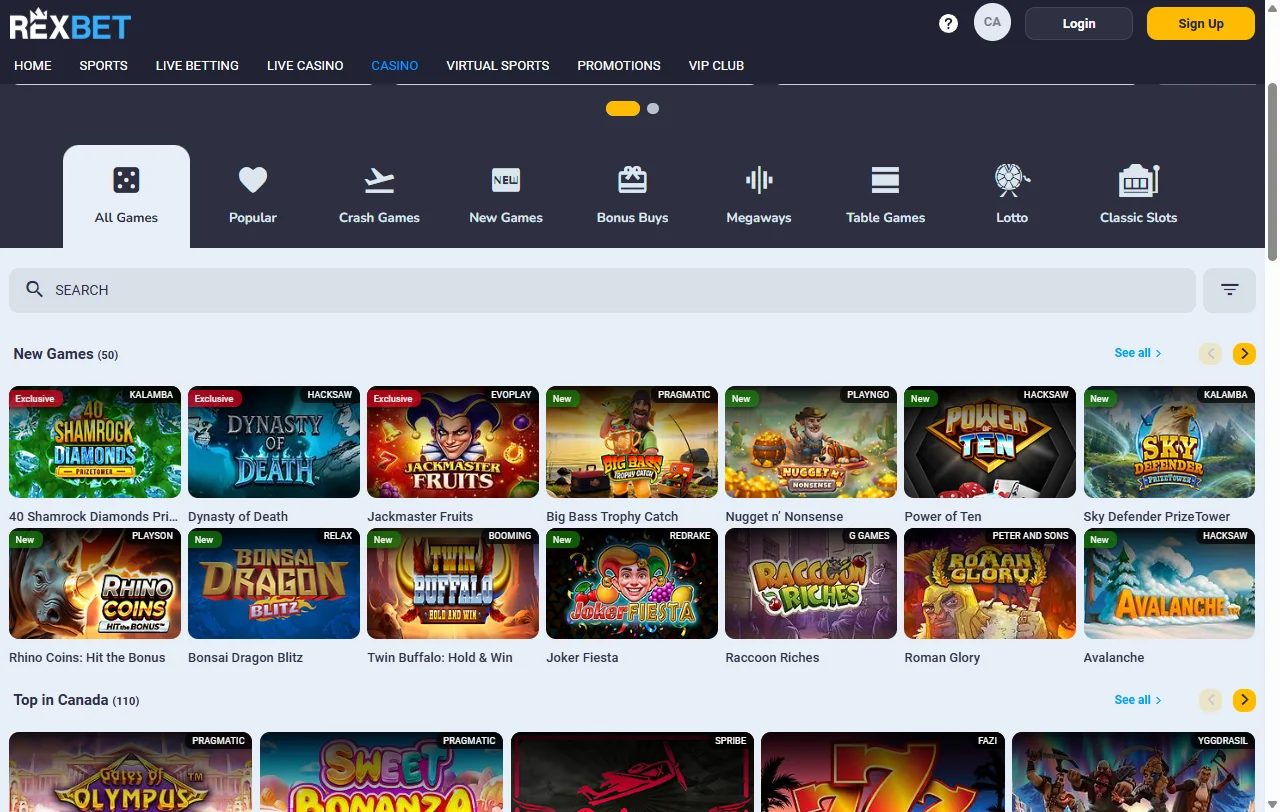Image resolution: width=1280 pixels, height=812 pixels.
Task: Go to next New Games page arrow
Action: coord(1244,354)
